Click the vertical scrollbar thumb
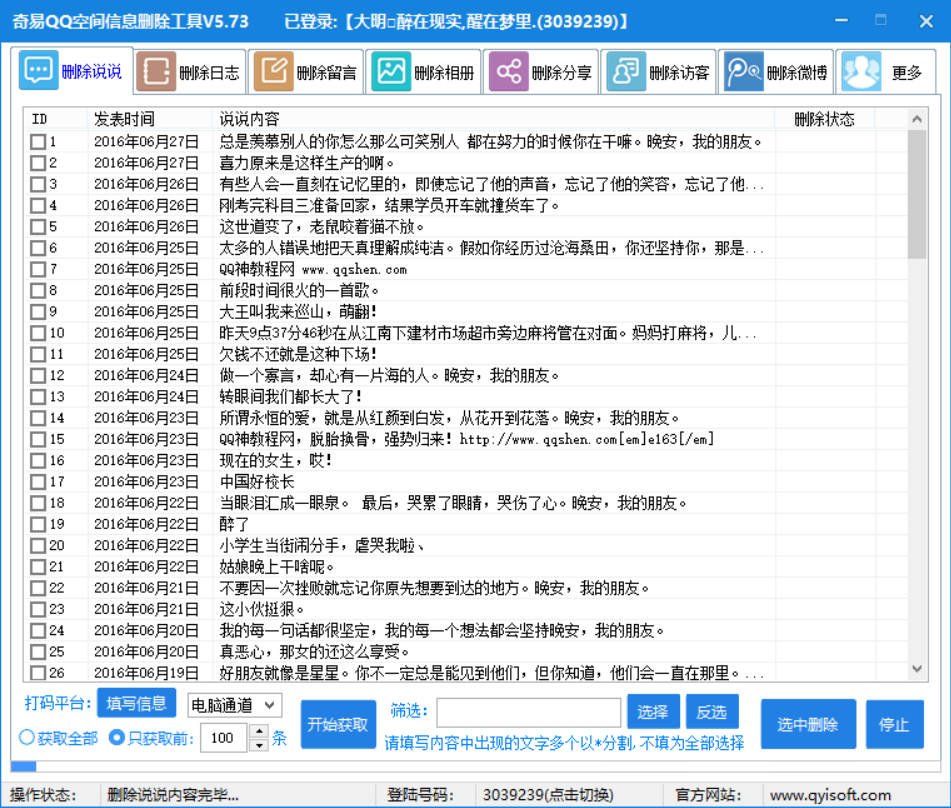The width and height of the screenshot is (951, 808). 917,194
